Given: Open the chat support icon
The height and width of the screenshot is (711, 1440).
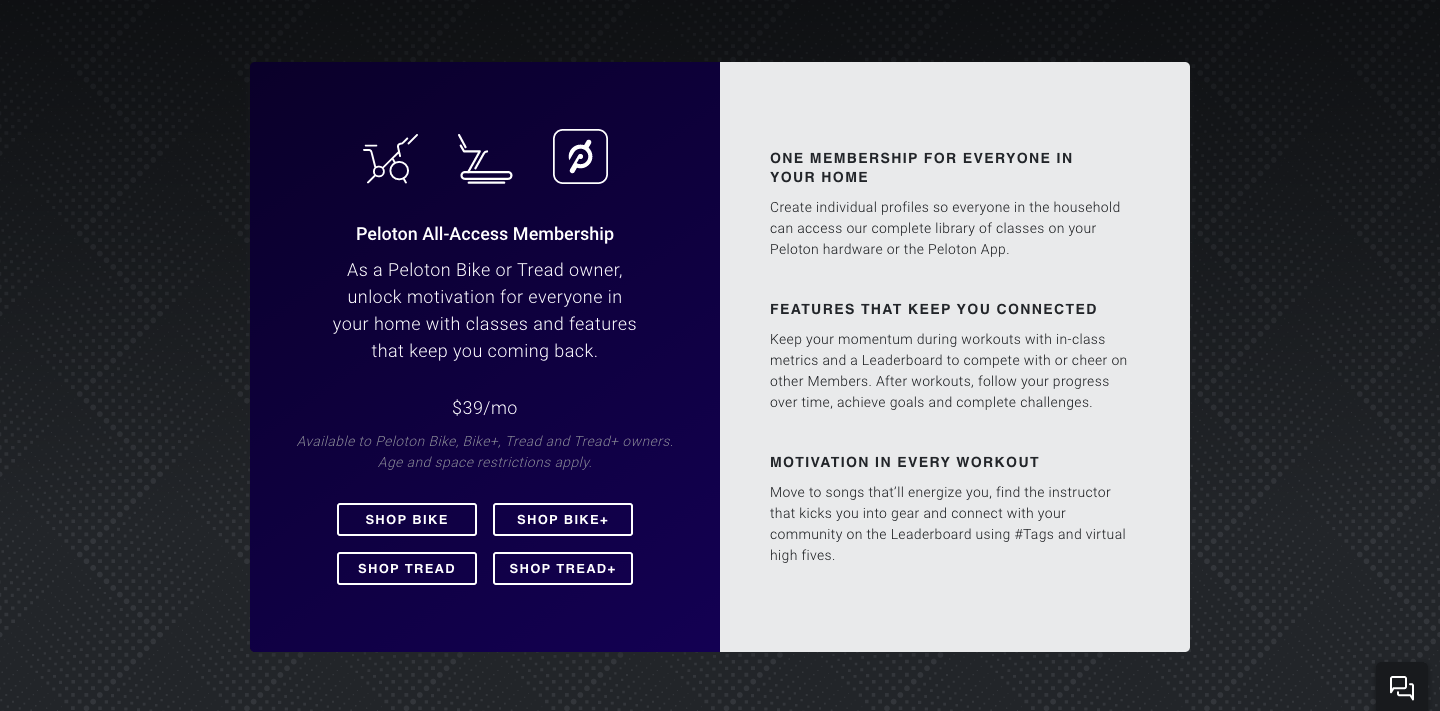Looking at the screenshot, I should coord(1402,687).
